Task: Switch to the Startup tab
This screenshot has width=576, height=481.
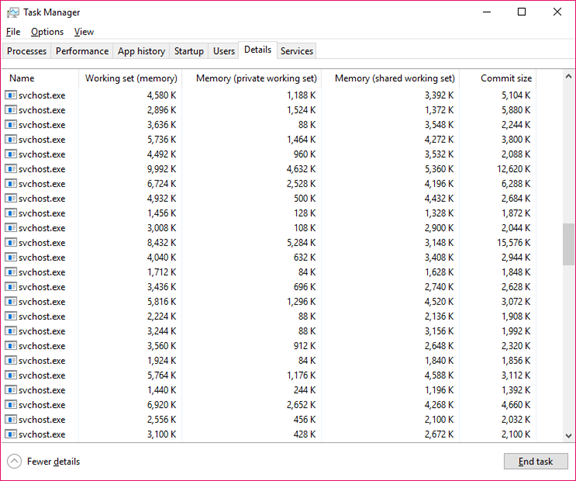Action: tap(189, 51)
